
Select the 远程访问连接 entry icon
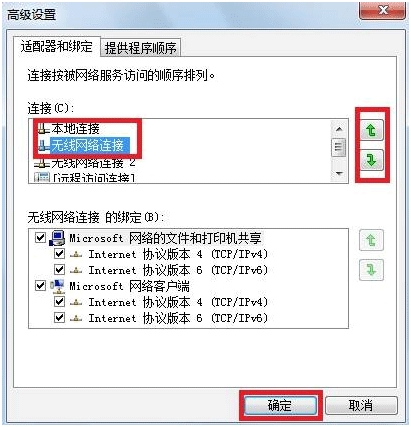[x=42, y=177]
